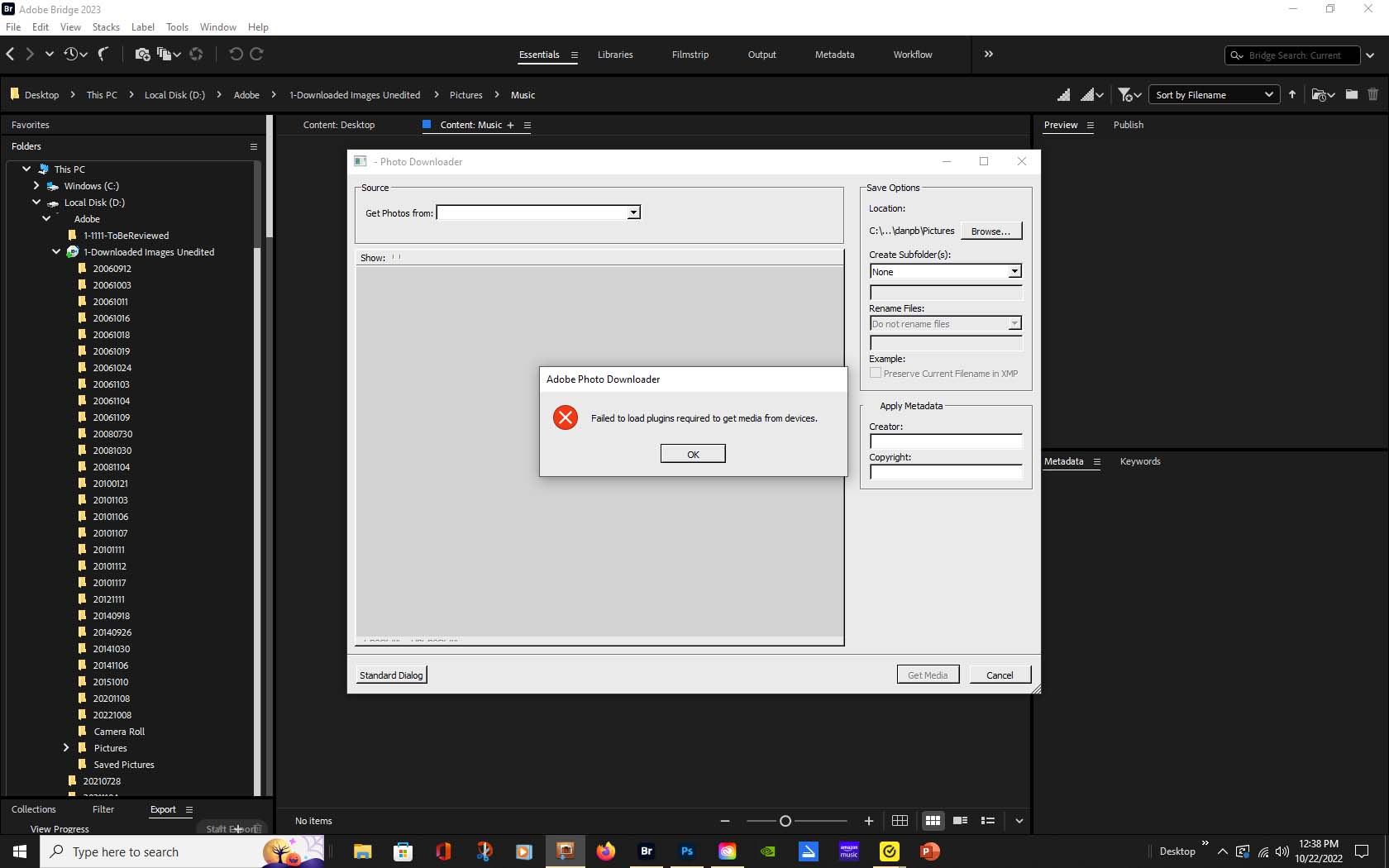Show more workspaces with double chevron
This screenshot has height=868, width=1389.
tap(989, 55)
